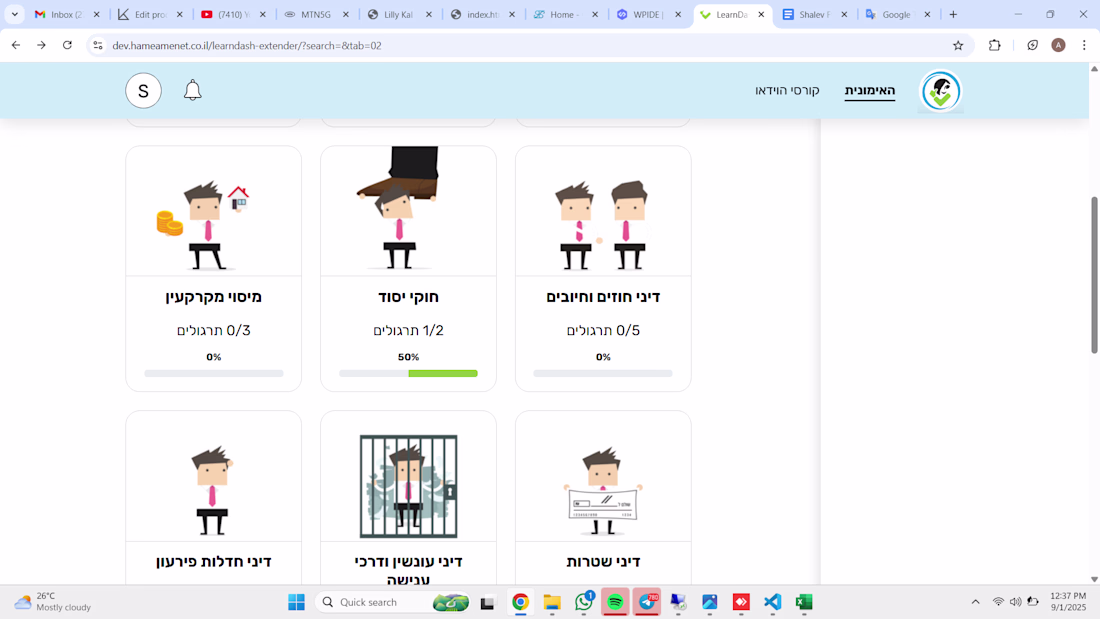Bookmark this page with the star icon
The image size is (1100, 619).
[x=958, y=46]
